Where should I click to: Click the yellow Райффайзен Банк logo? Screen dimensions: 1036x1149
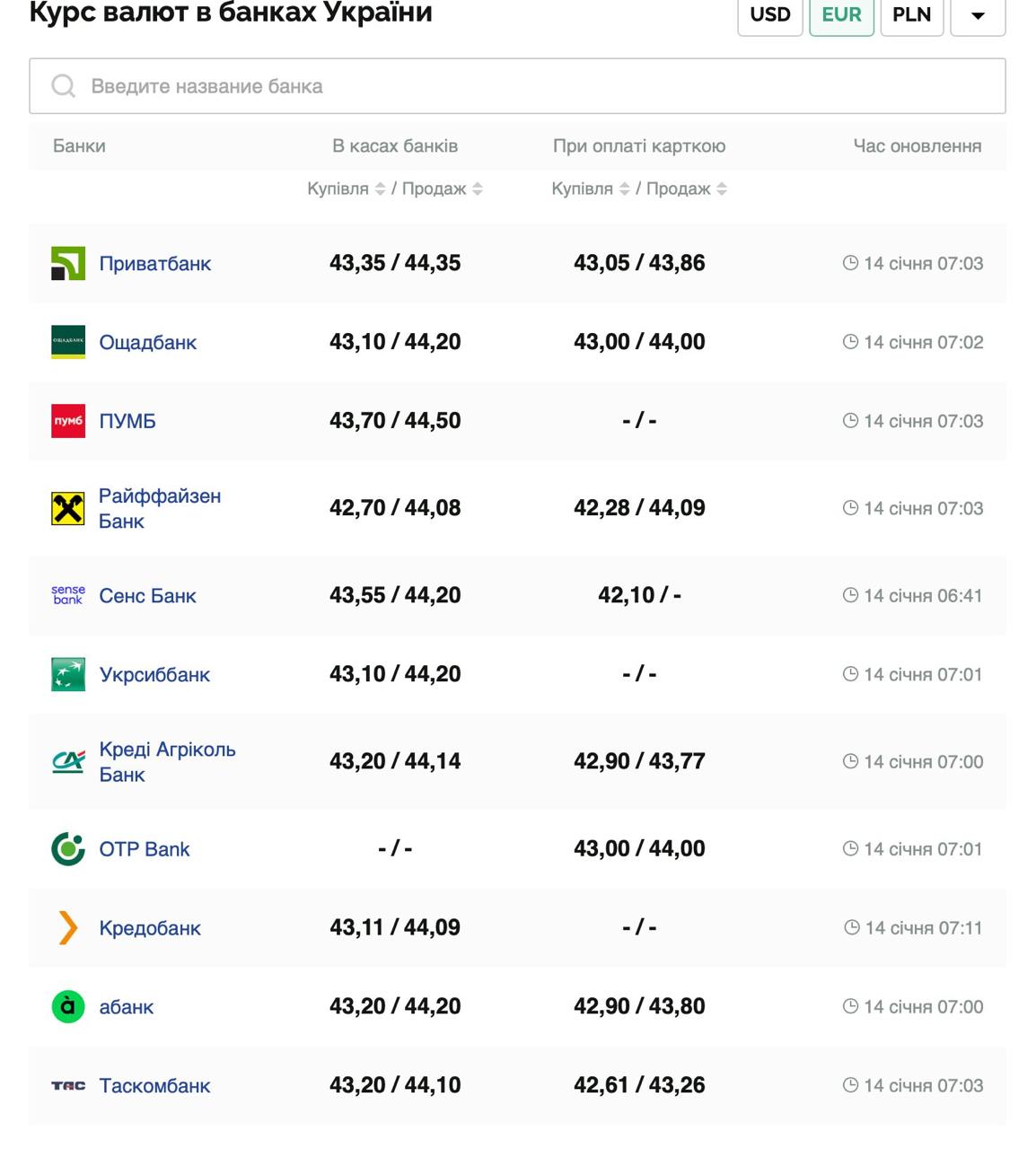point(68,508)
